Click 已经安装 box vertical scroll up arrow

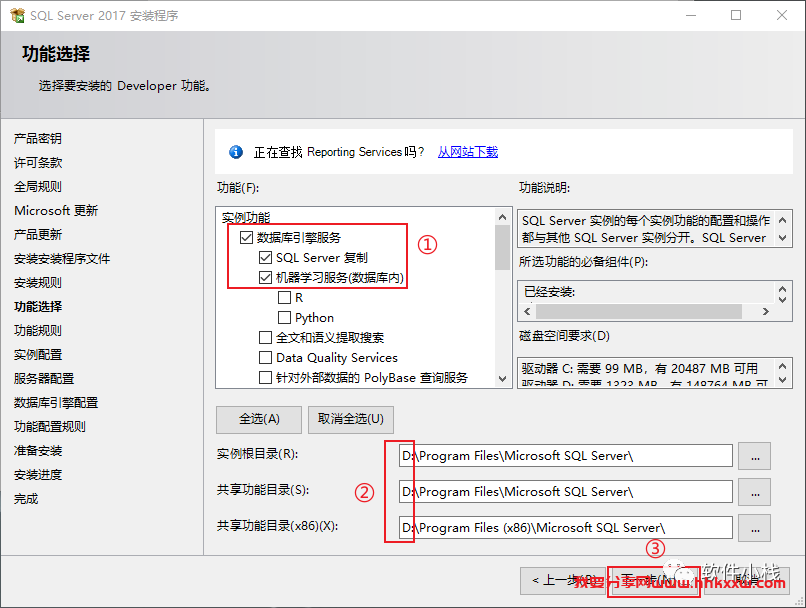click(x=782, y=289)
